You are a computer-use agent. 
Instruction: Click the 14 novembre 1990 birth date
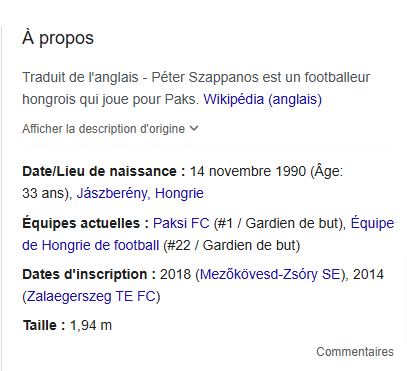pos(248,171)
